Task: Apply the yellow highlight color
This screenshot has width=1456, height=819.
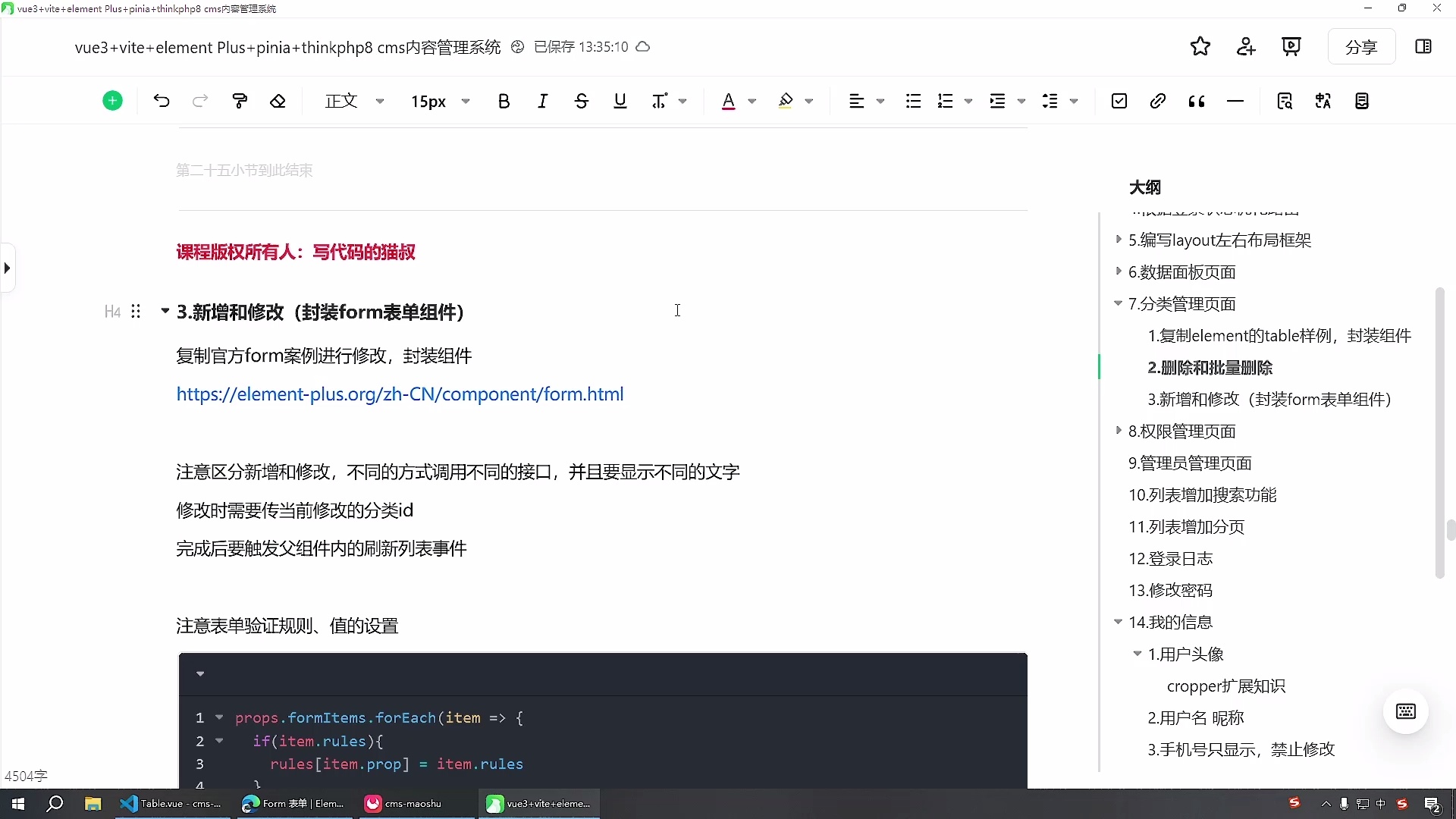Action: coord(786,101)
